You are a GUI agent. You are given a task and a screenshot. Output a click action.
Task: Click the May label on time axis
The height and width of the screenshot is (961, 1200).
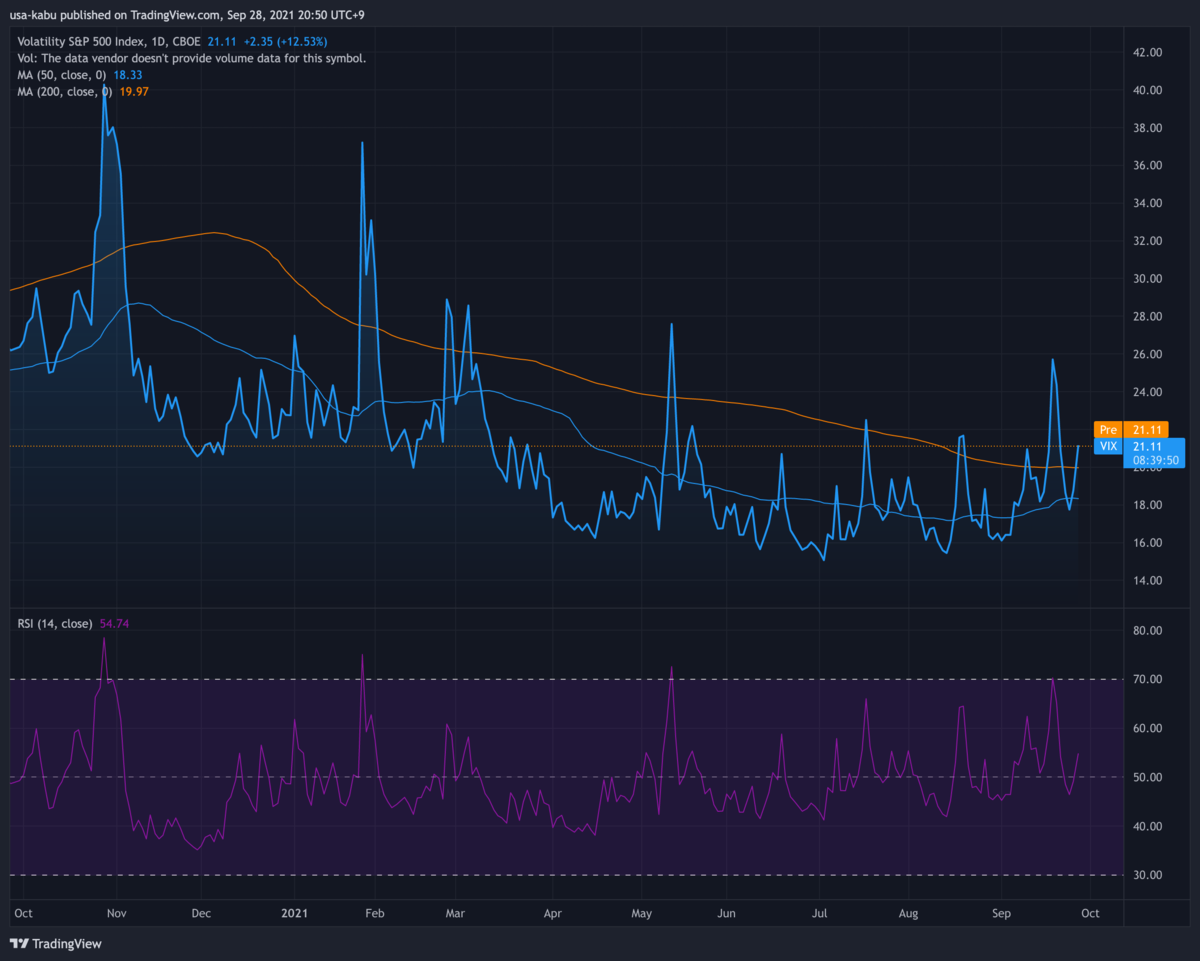coord(642,914)
